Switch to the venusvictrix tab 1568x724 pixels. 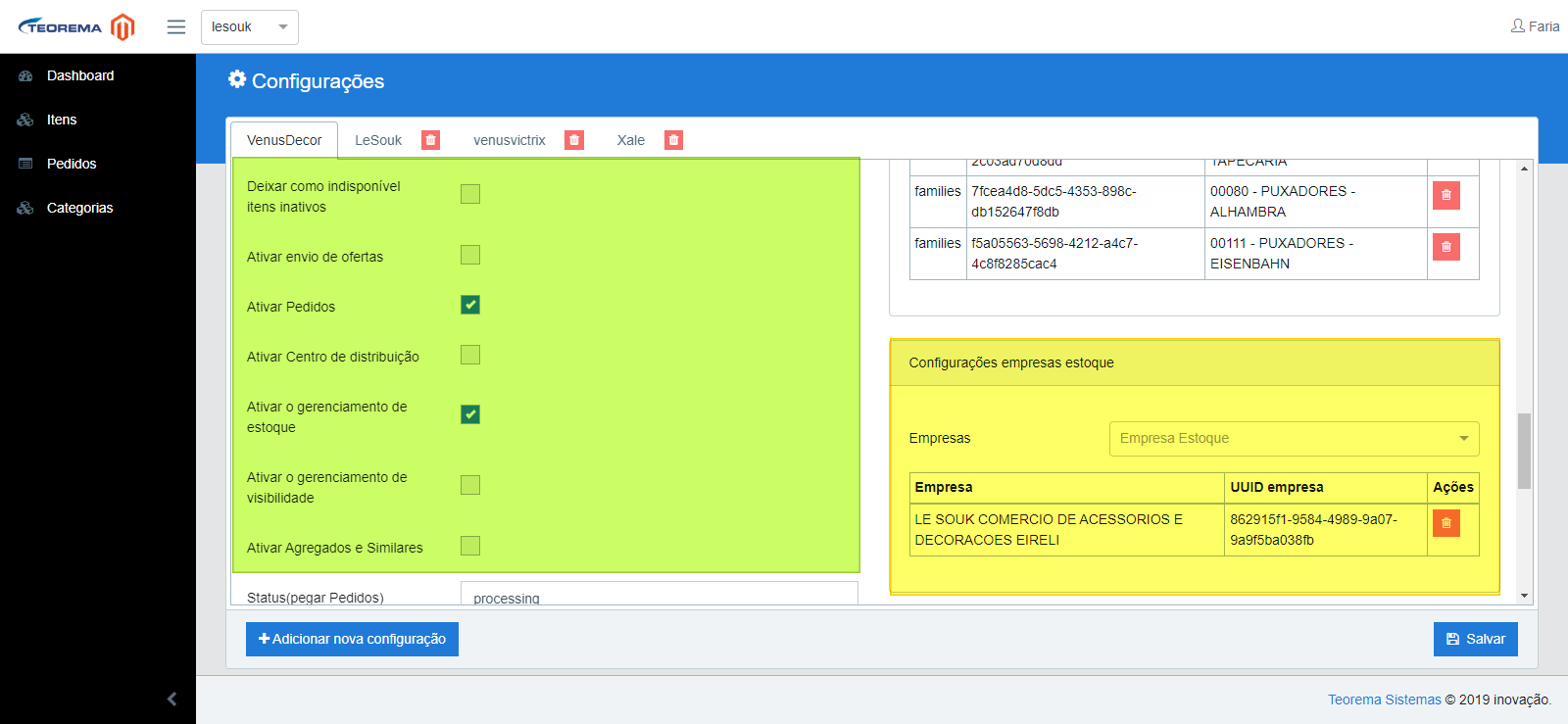tap(509, 140)
